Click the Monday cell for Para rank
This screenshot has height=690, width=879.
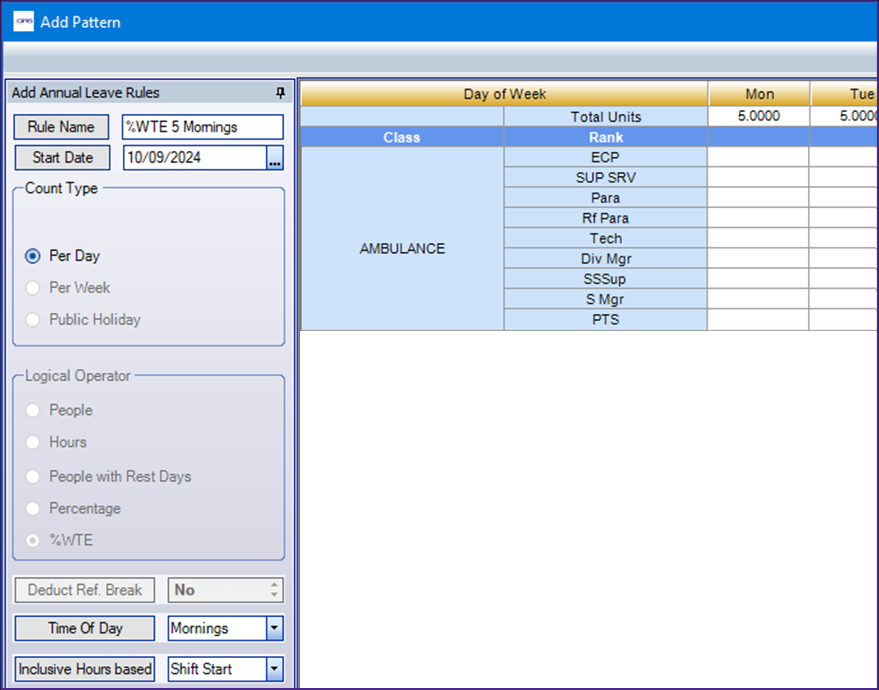[x=759, y=198]
